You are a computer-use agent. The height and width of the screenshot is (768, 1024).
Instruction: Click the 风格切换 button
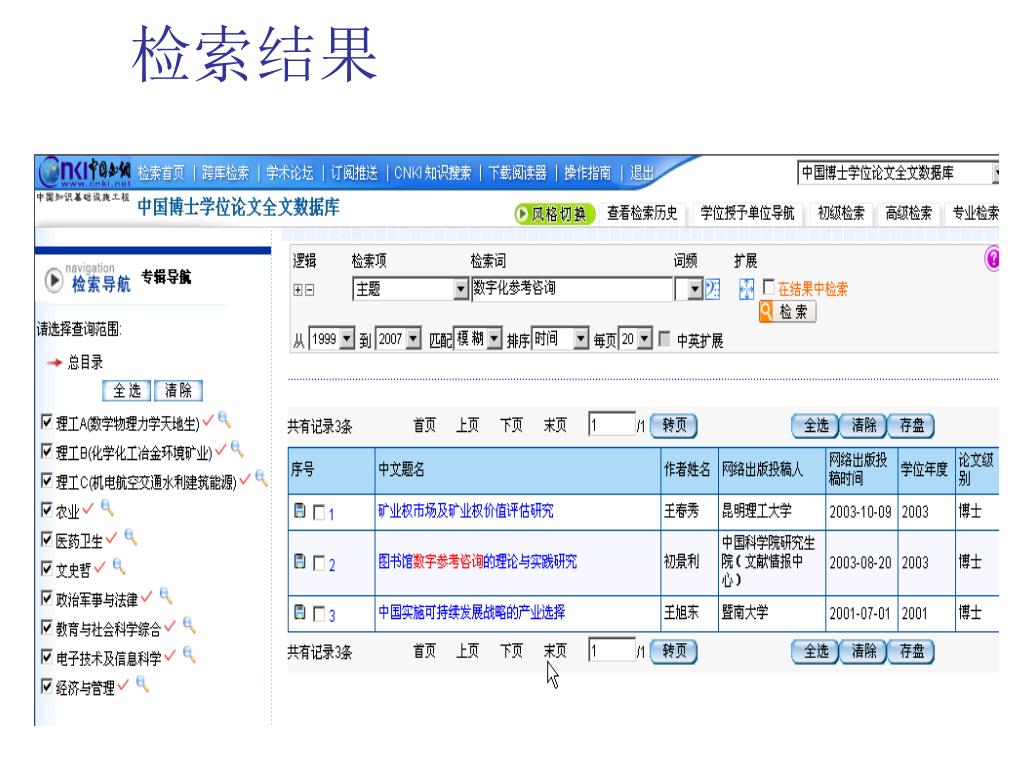[554, 214]
